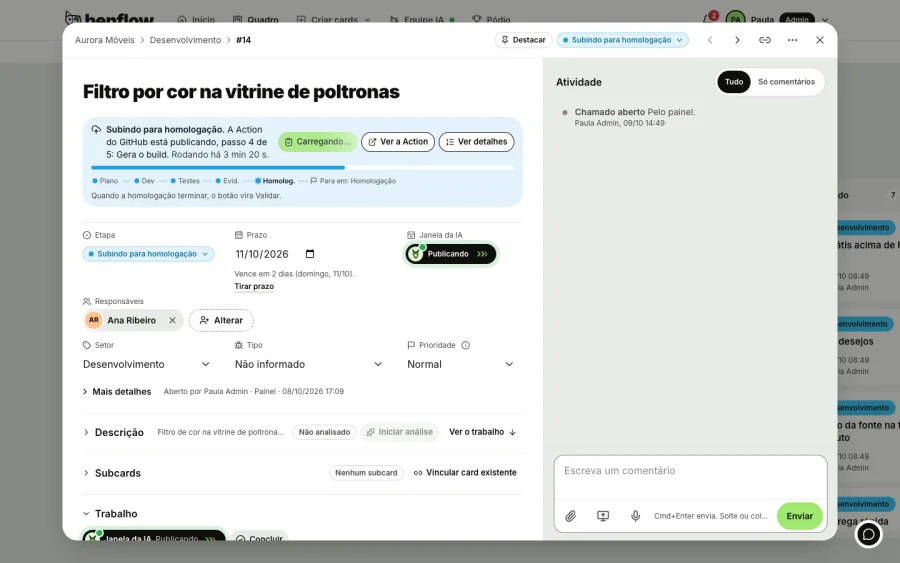The image size is (900, 563).
Task: Select the Plano step marker
Action: (x=105, y=181)
